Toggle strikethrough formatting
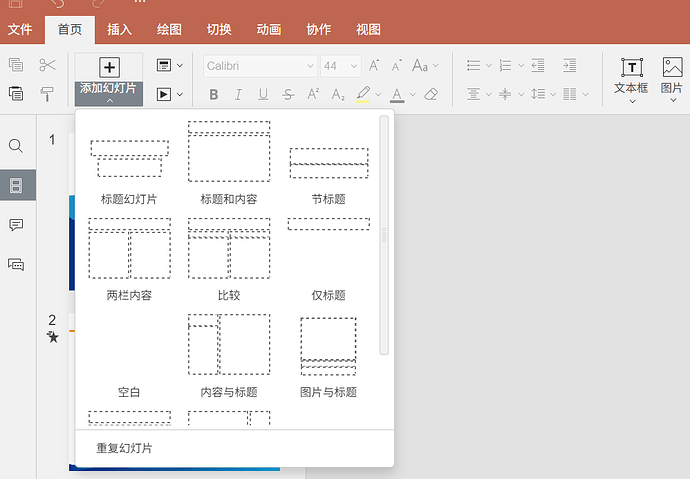Viewport: 690px width, 479px height. pos(288,94)
